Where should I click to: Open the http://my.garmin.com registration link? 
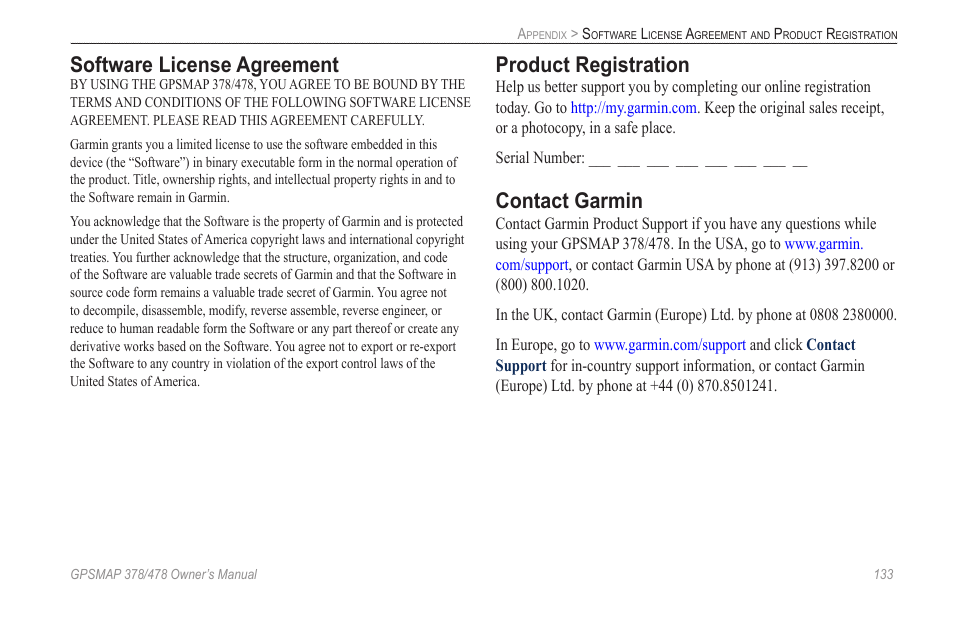tap(633, 108)
